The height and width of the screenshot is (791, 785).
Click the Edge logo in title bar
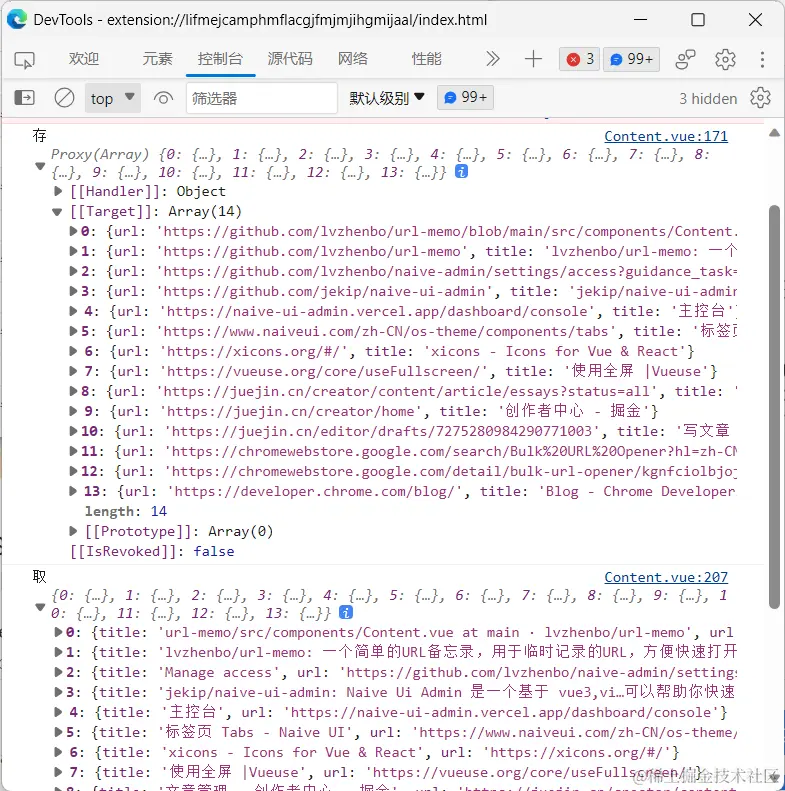(x=17, y=19)
